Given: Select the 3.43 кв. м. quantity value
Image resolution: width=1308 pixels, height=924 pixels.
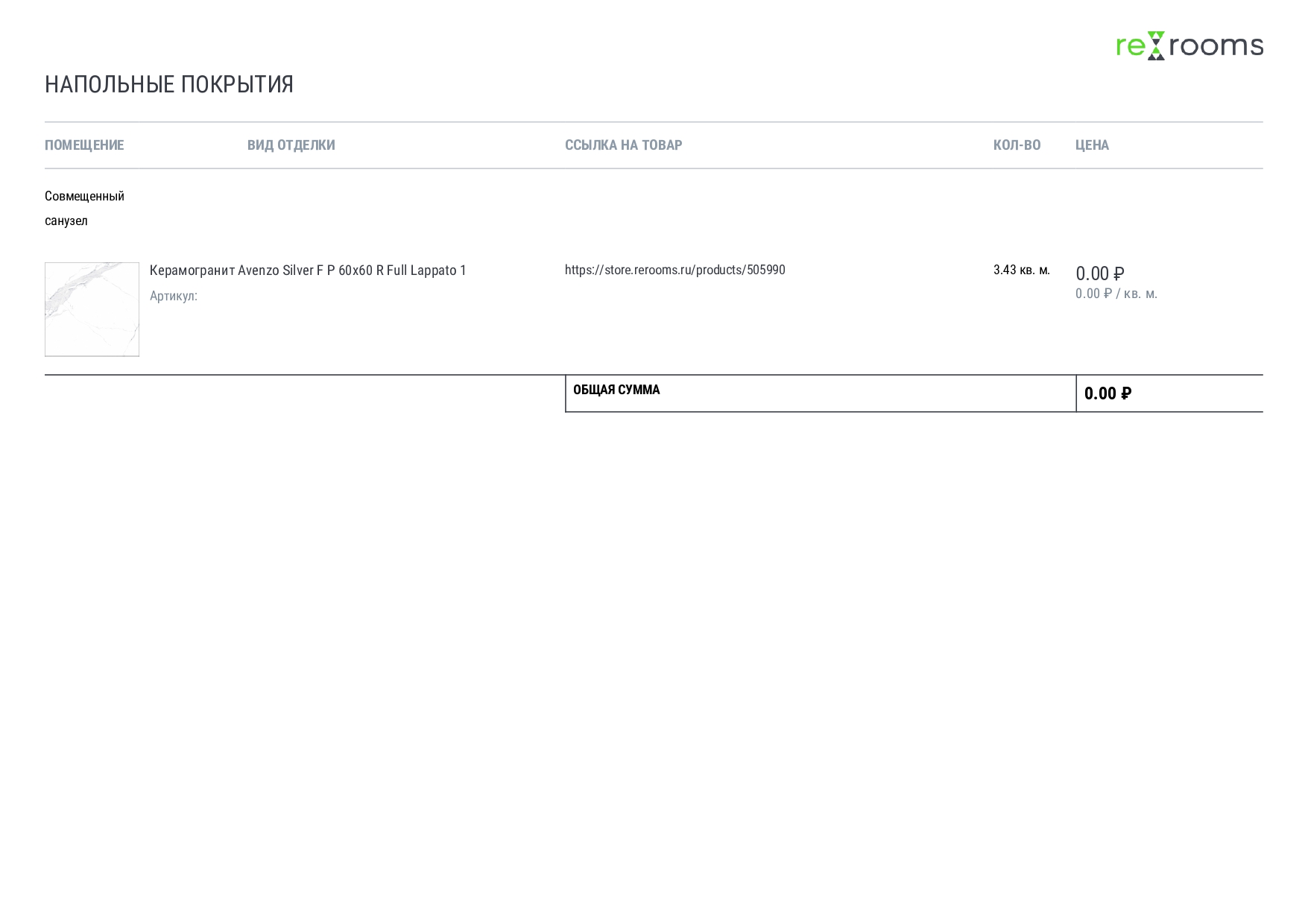Looking at the screenshot, I should (x=1021, y=270).
